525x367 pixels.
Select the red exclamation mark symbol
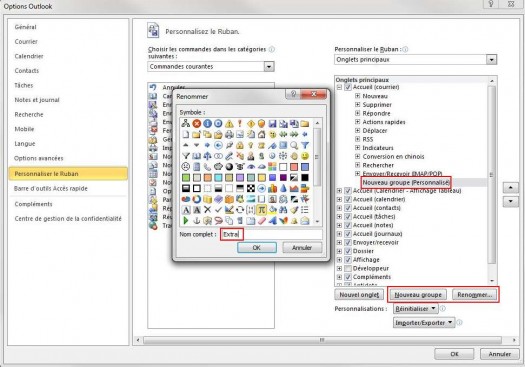click(240, 124)
